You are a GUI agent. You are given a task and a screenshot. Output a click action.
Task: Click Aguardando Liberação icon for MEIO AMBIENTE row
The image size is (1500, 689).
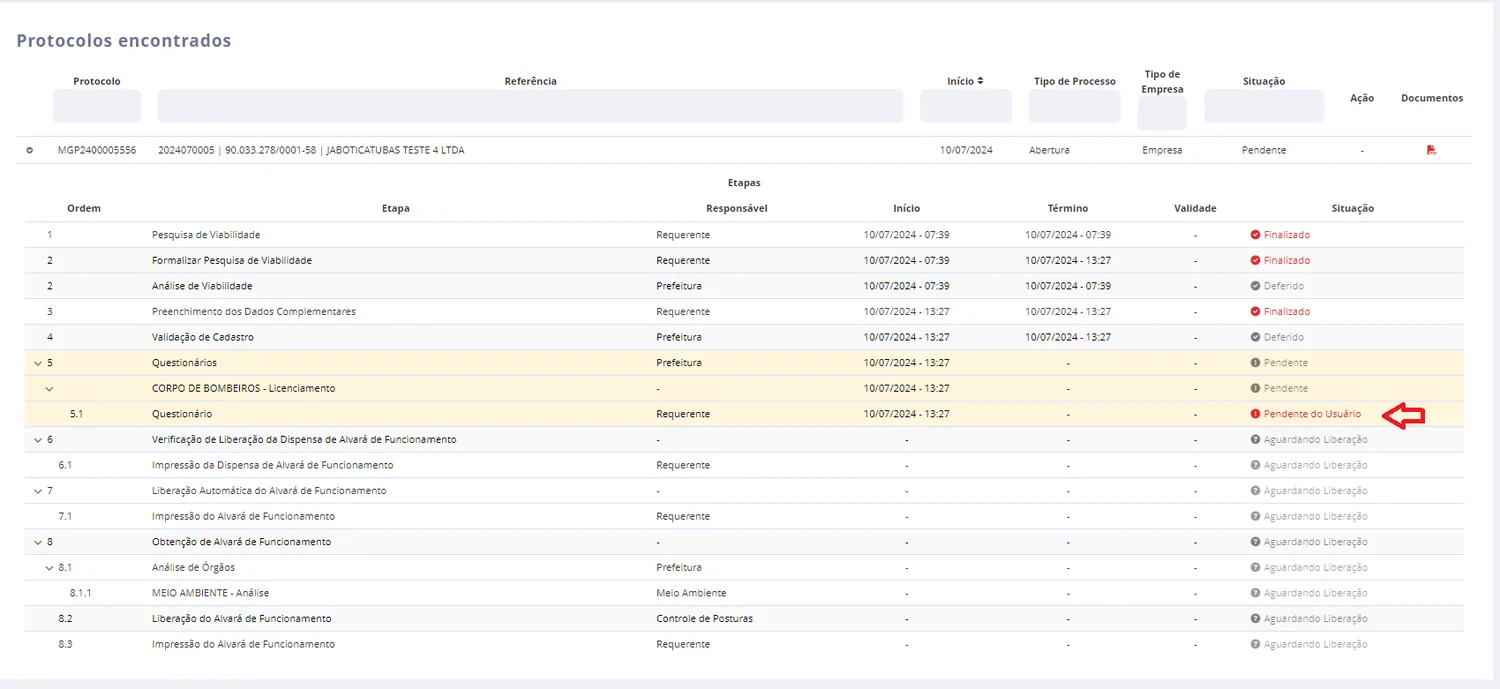(x=1255, y=593)
